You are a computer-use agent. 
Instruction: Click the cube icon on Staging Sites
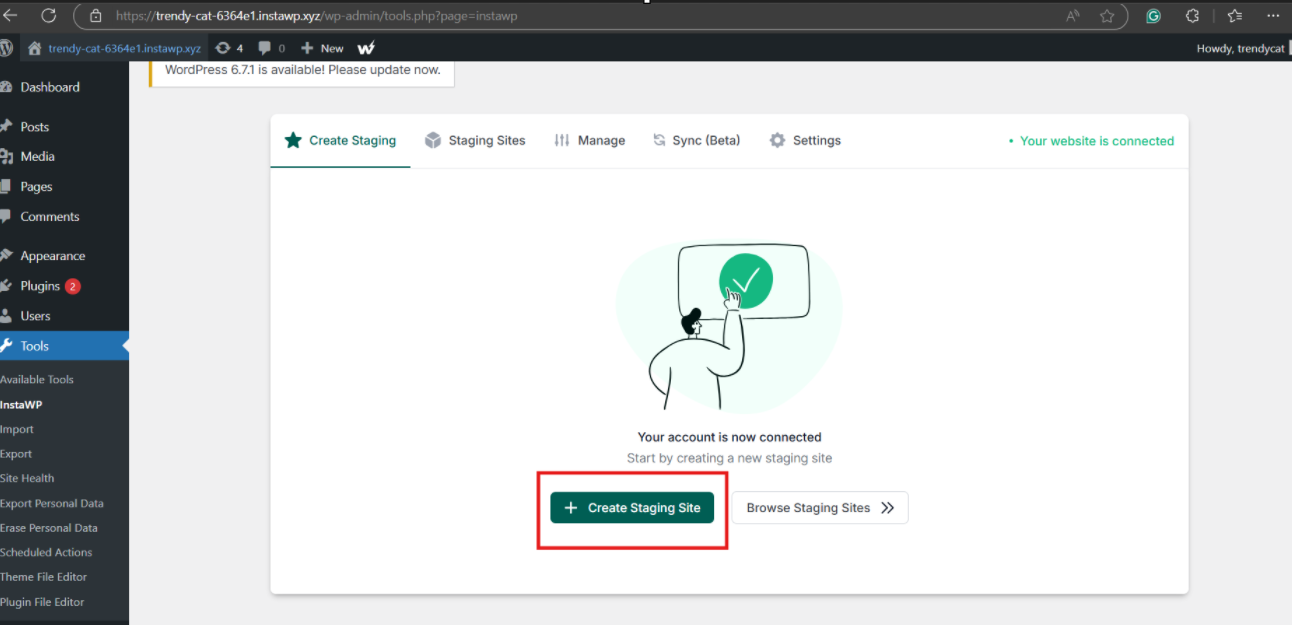433,140
